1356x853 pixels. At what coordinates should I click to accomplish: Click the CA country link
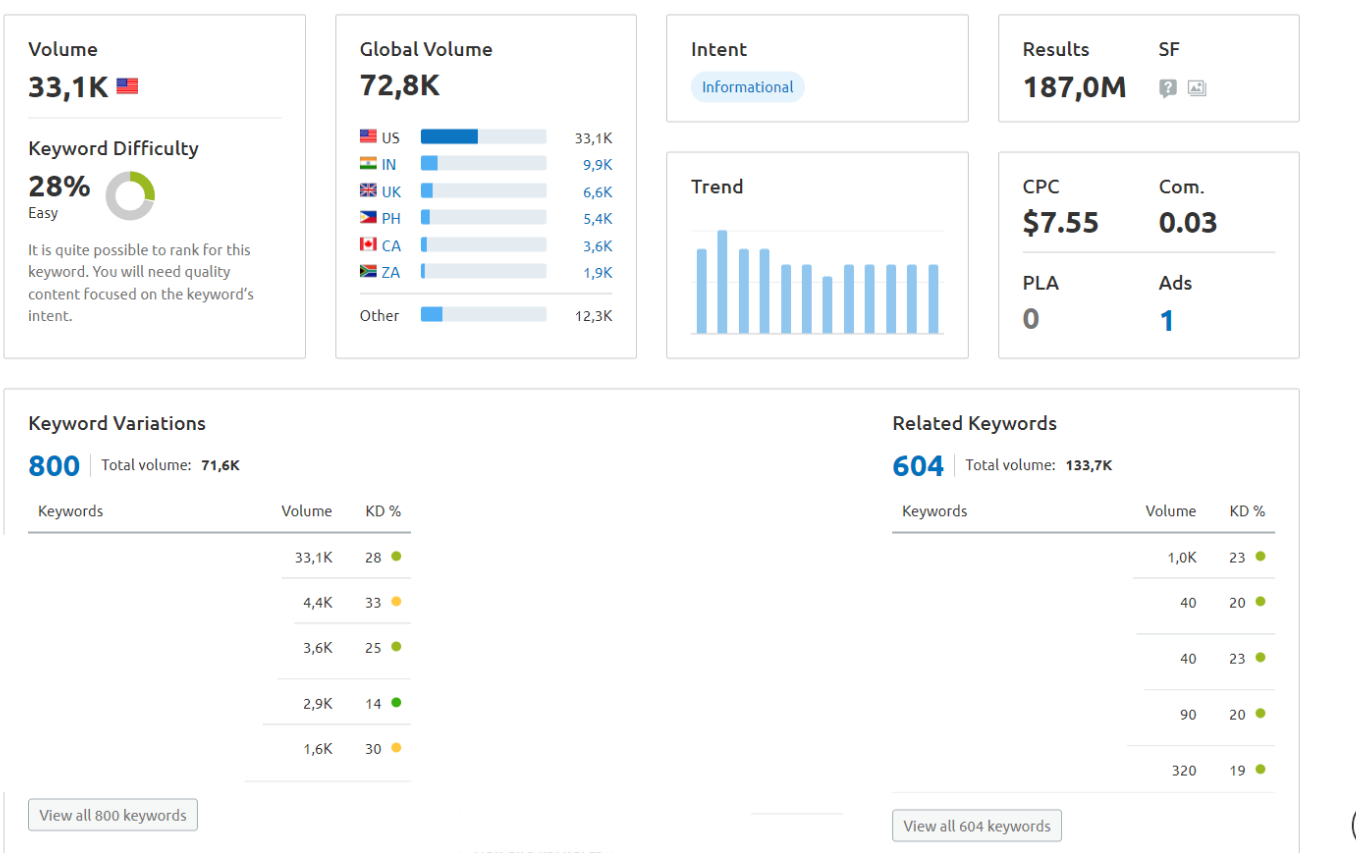coord(391,246)
